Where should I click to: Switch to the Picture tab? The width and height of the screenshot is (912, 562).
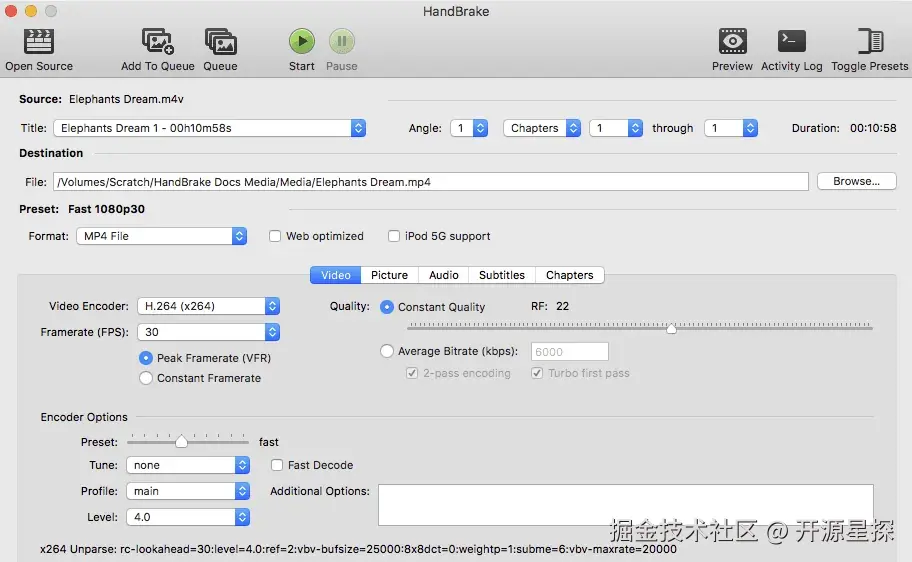point(390,275)
